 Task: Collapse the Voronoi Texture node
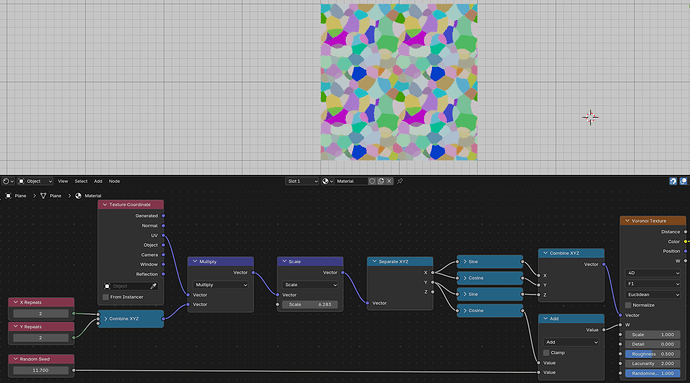tap(627, 221)
